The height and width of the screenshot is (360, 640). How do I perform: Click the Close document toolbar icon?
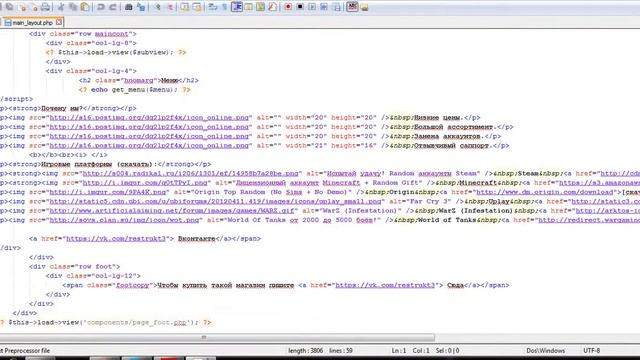(x=22, y=7)
